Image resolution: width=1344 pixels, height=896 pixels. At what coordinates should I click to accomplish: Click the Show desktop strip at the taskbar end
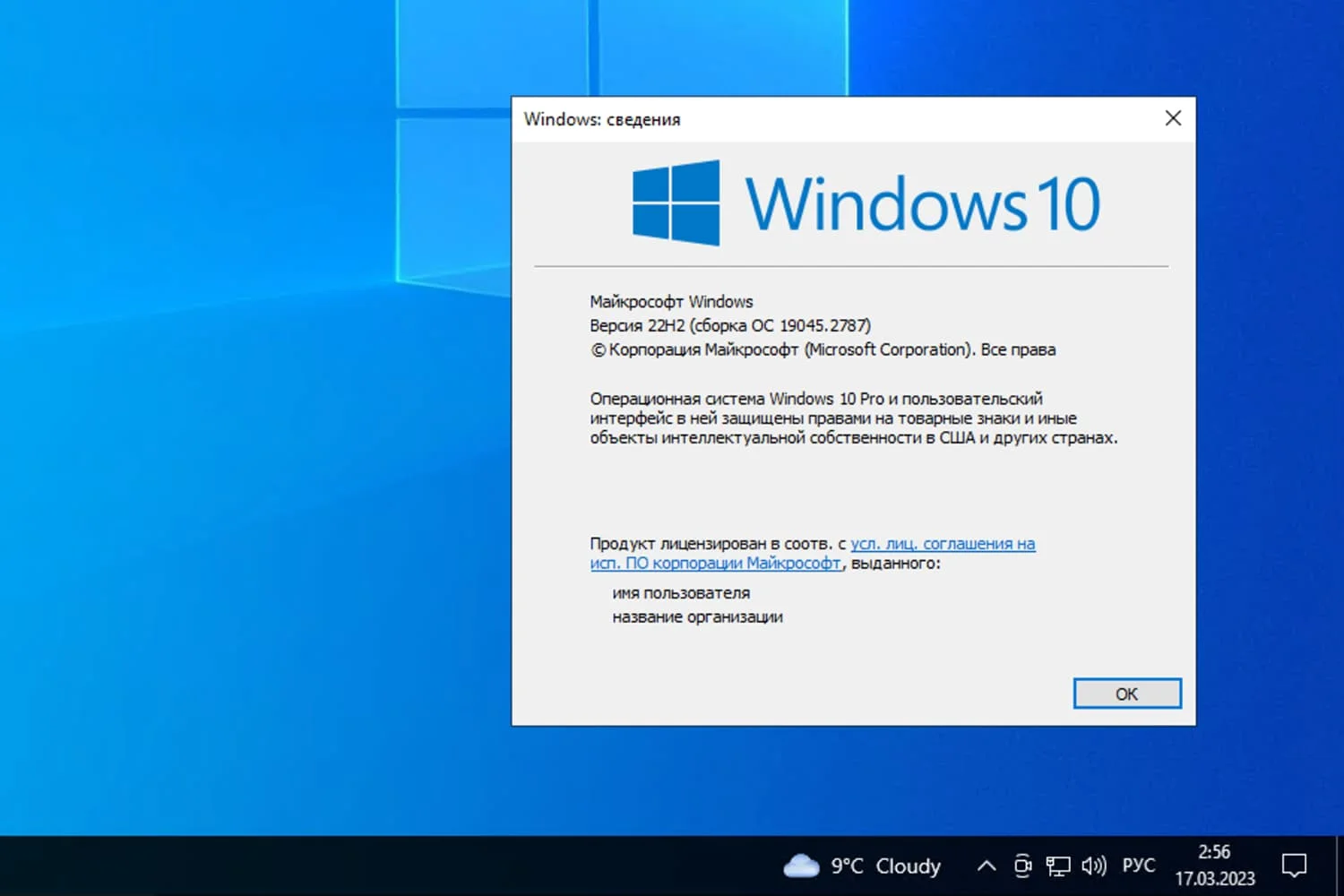coord(1340,866)
